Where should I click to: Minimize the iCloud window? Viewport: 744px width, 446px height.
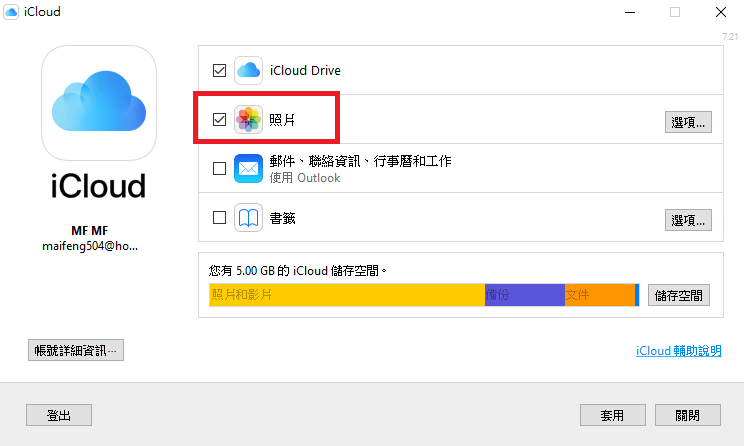point(630,12)
